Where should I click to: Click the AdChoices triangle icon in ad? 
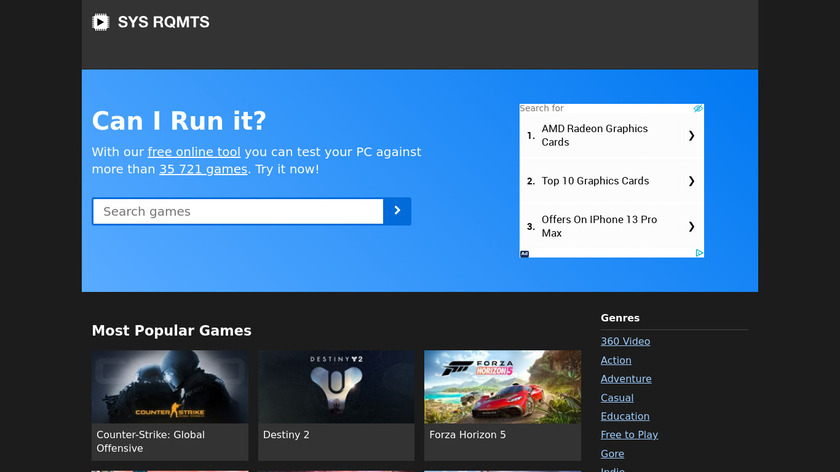(x=699, y=253)
